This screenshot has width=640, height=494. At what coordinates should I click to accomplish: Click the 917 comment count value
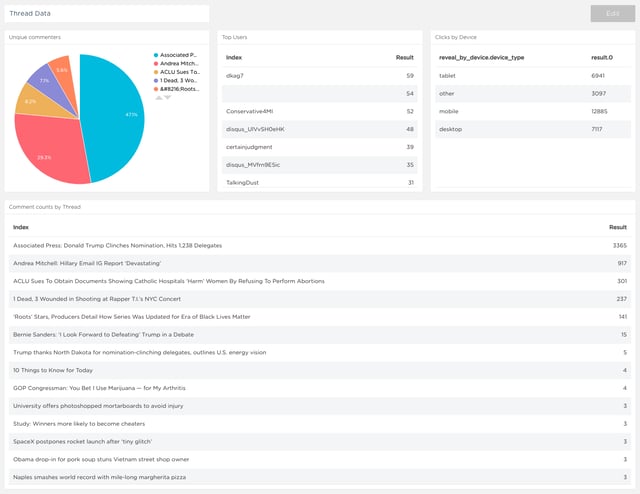tap(622, 263)
